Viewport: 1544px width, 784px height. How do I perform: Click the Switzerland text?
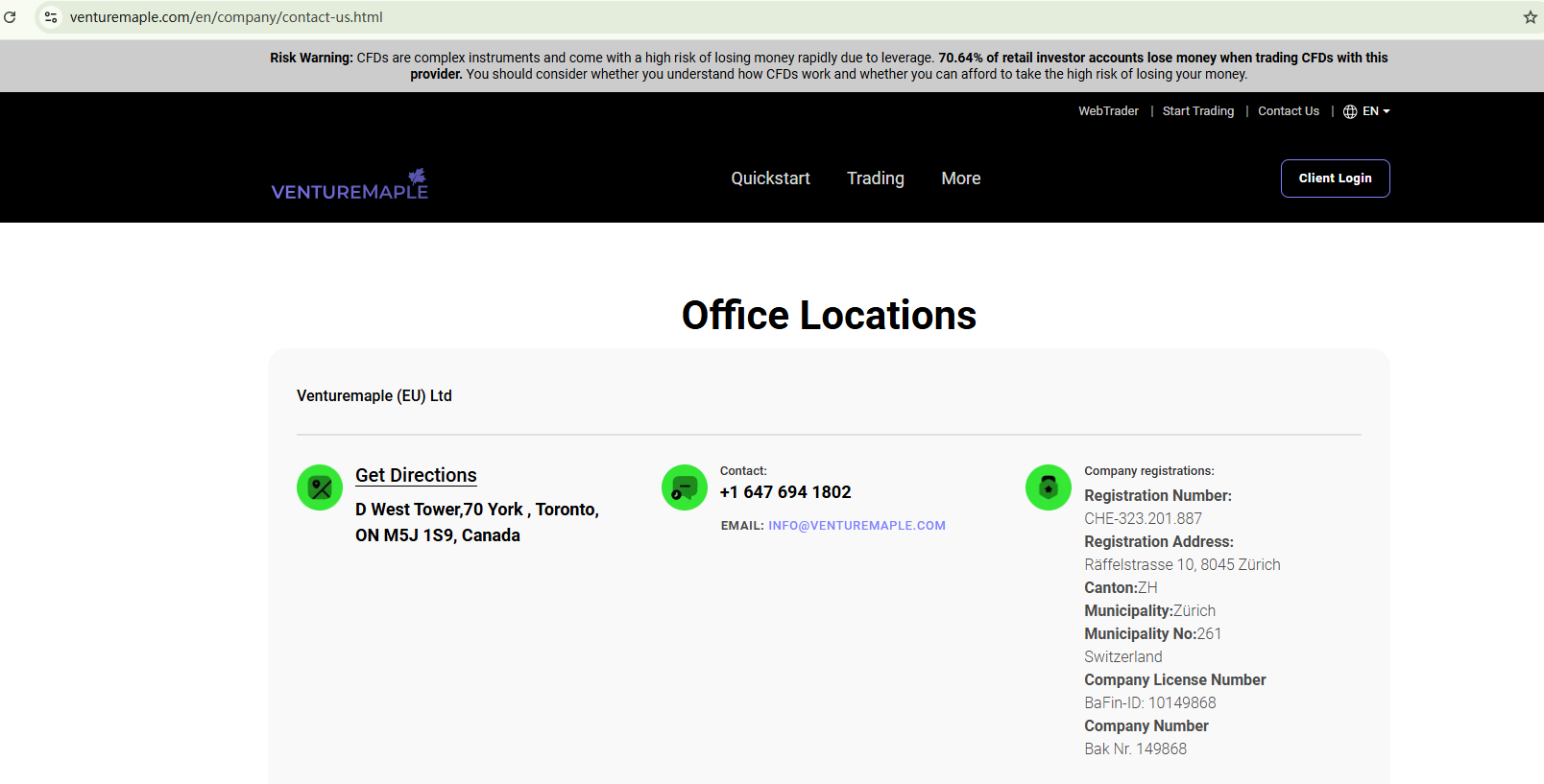(x=1123, y=656)
